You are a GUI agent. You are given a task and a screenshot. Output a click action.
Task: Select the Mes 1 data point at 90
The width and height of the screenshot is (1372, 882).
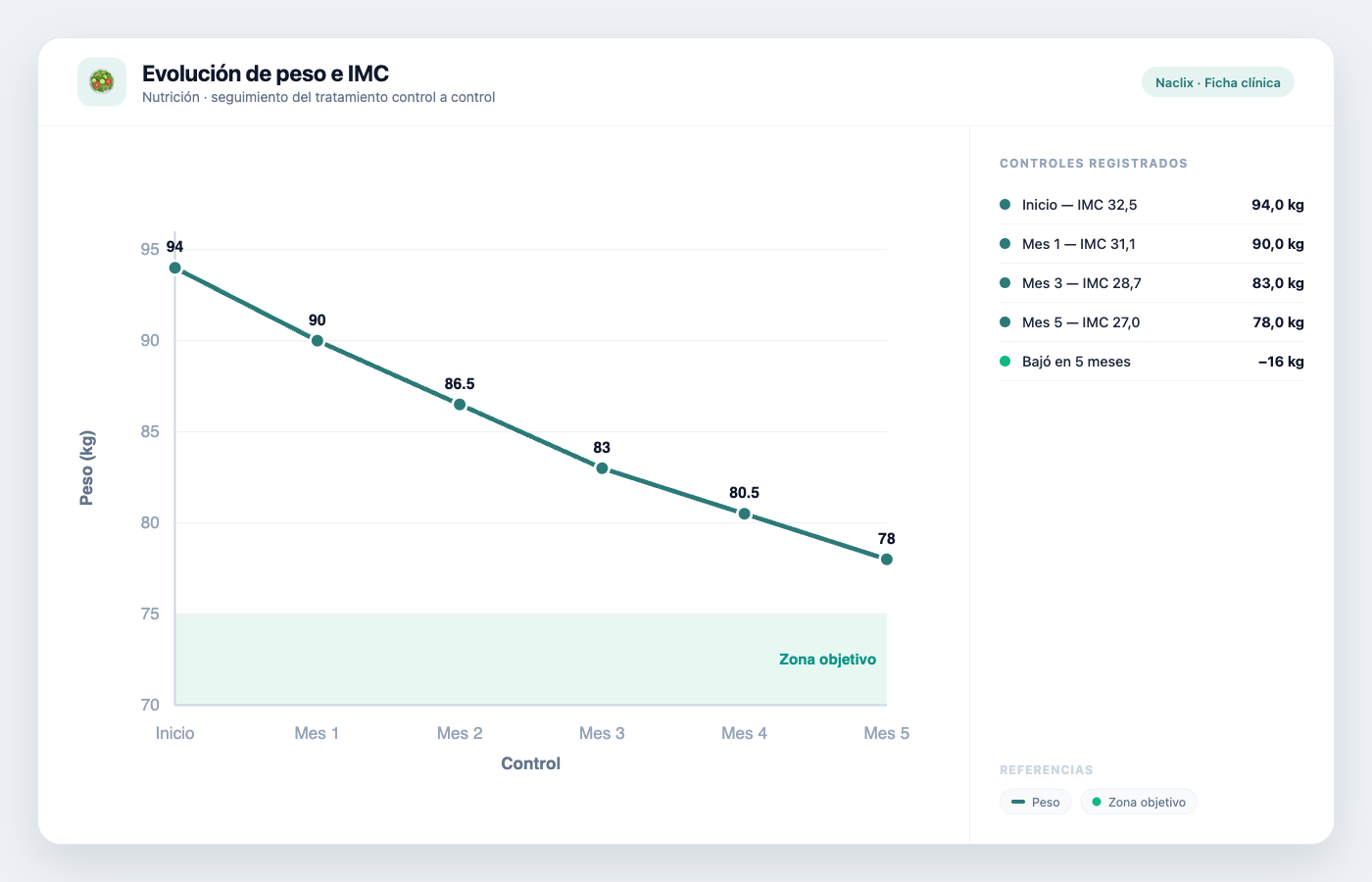318,341
